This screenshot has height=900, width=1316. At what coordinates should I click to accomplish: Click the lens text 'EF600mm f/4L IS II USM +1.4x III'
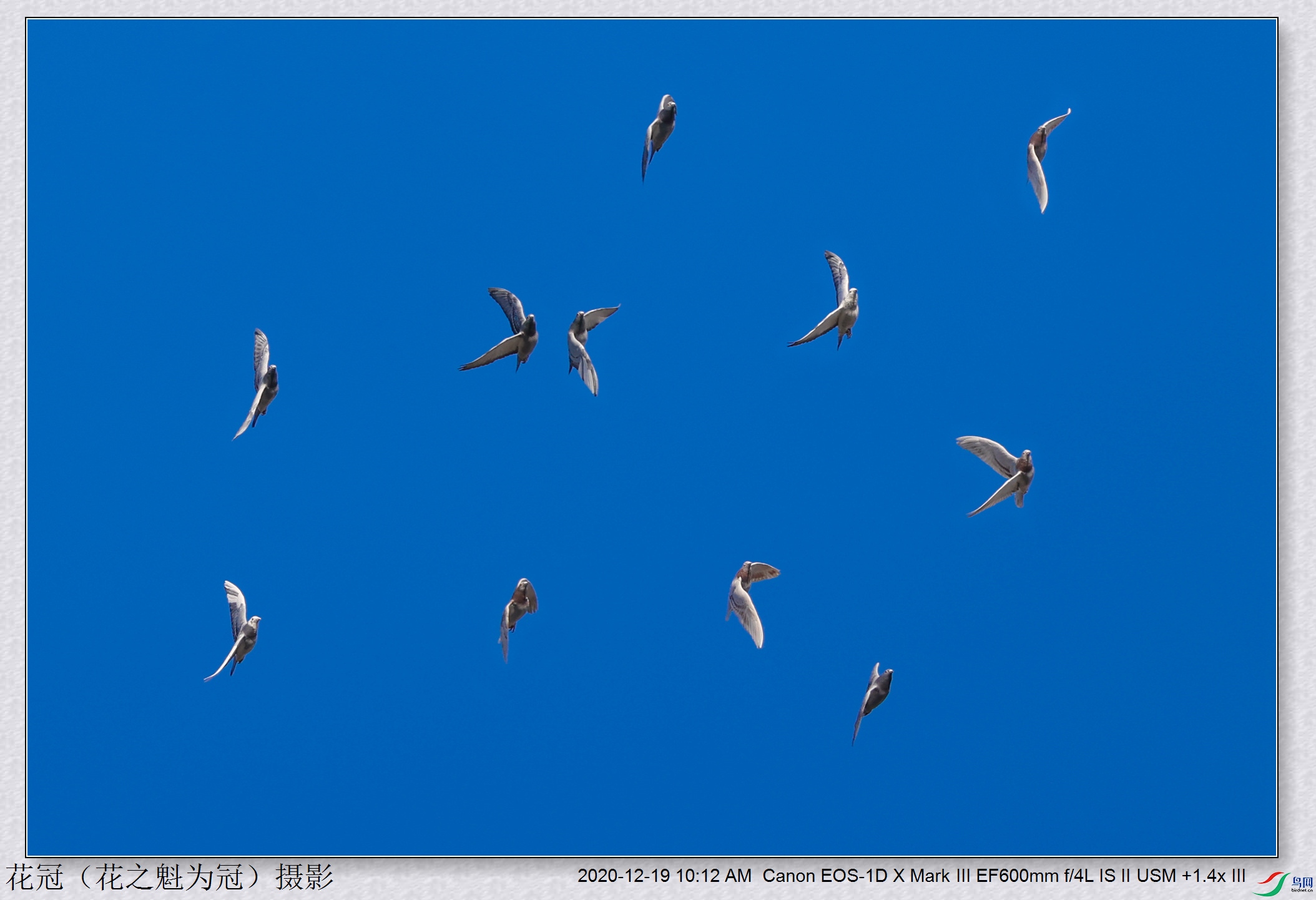[1111, 876]
